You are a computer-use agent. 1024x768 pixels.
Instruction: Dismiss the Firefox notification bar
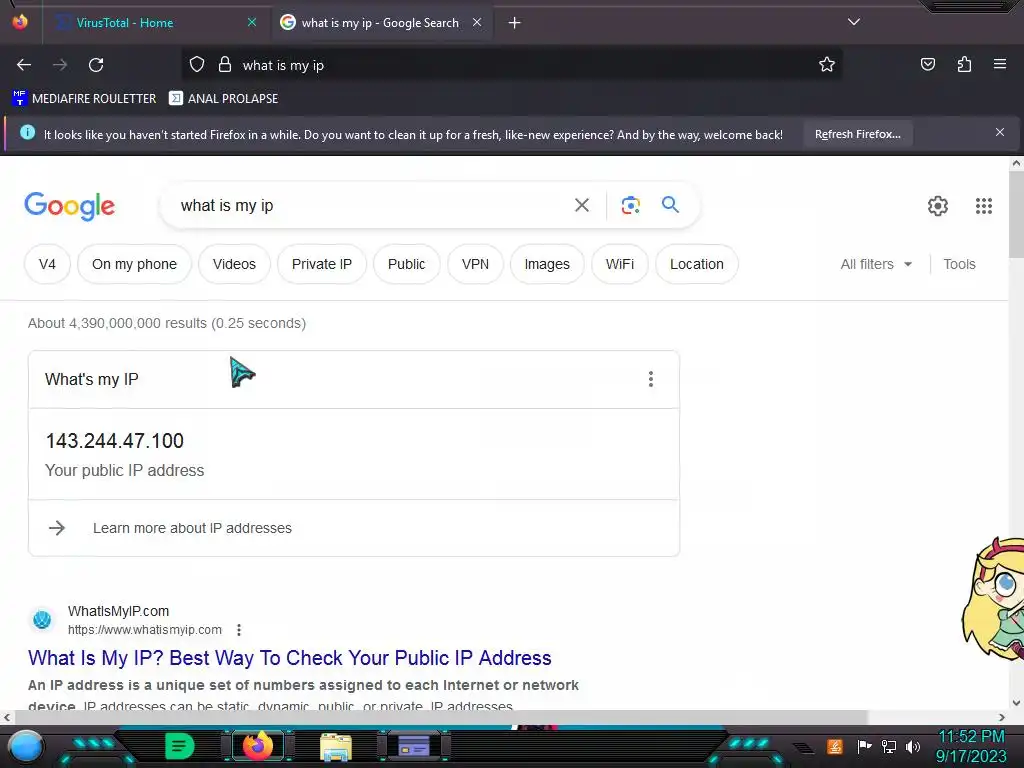pyautogui.click(x=1000, y=133)
